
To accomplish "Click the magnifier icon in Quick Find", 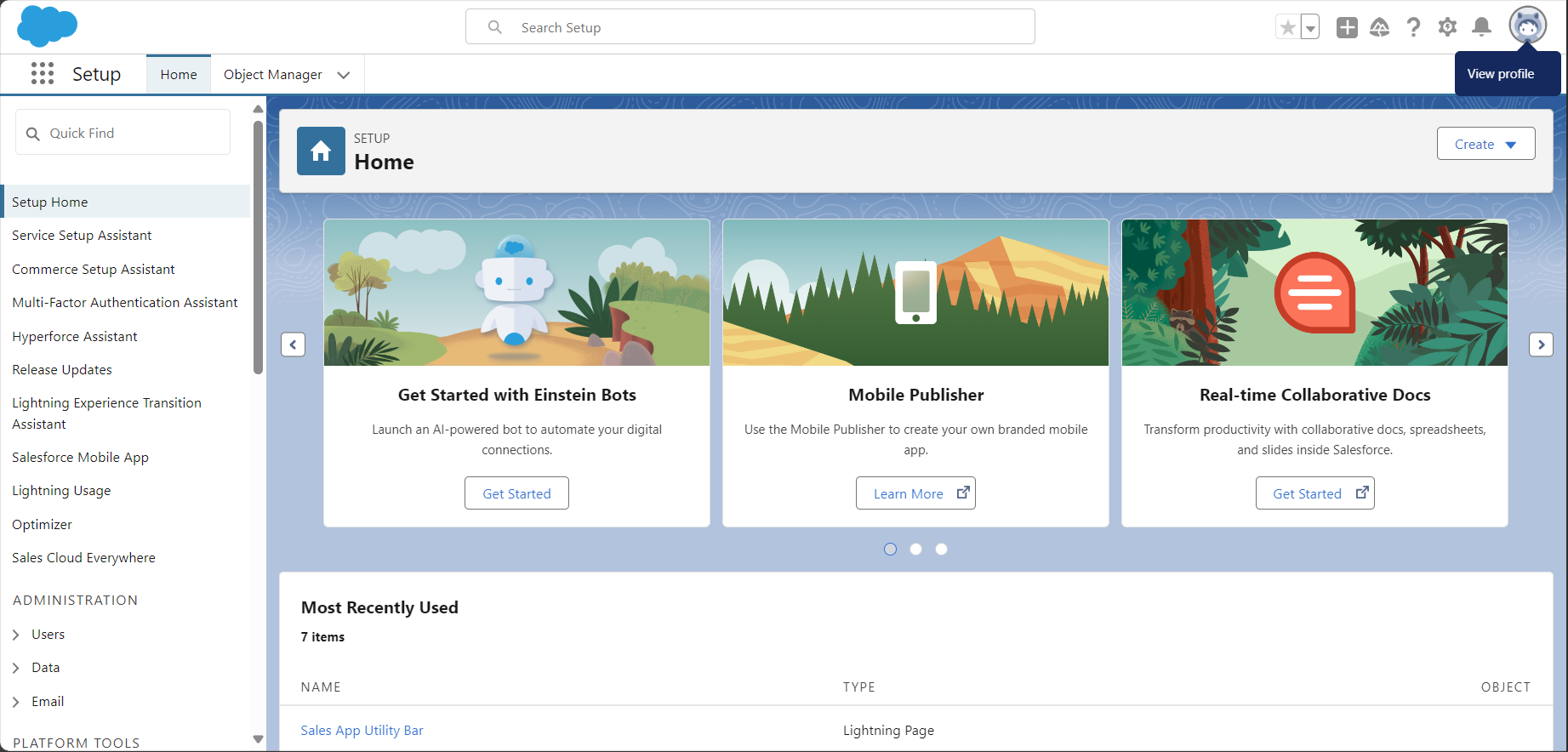I will coord(33,134).
